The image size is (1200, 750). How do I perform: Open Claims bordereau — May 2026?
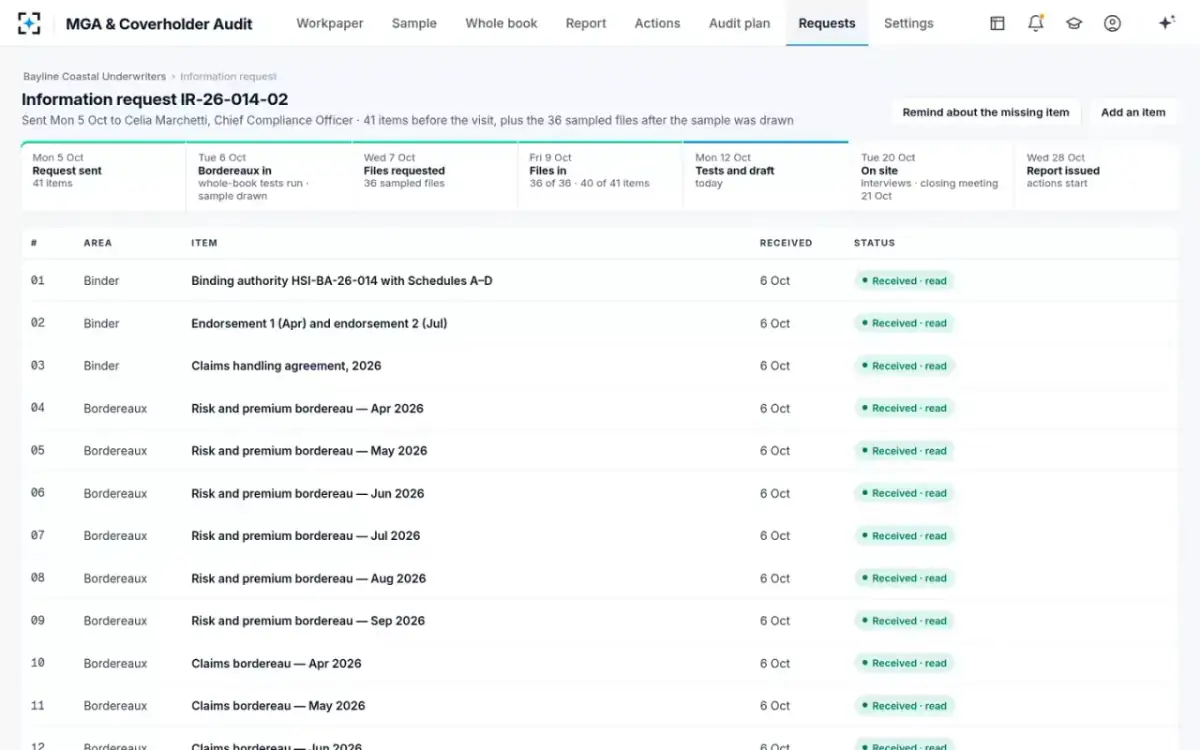[278, 706]
